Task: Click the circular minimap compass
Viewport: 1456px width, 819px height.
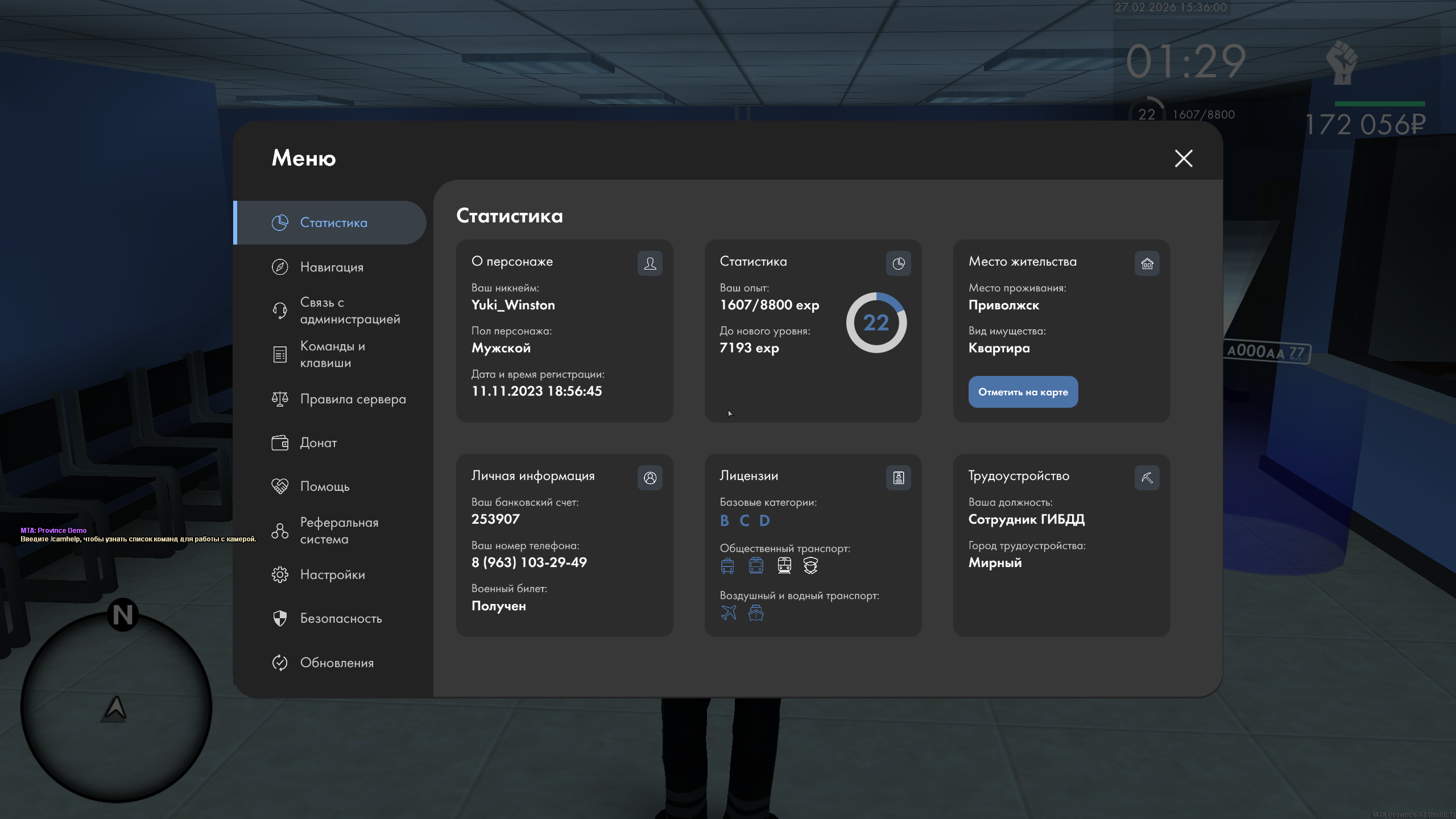Action: click(x=116, y=707)
